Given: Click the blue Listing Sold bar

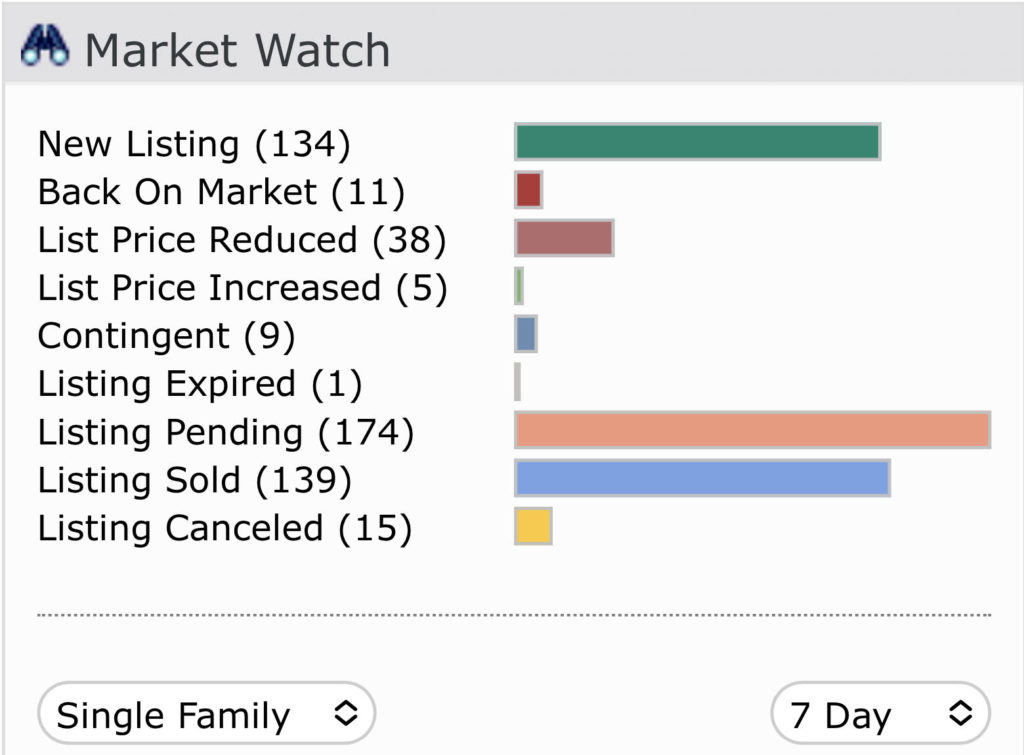Looking at the screenshot, I should (702, 478).
